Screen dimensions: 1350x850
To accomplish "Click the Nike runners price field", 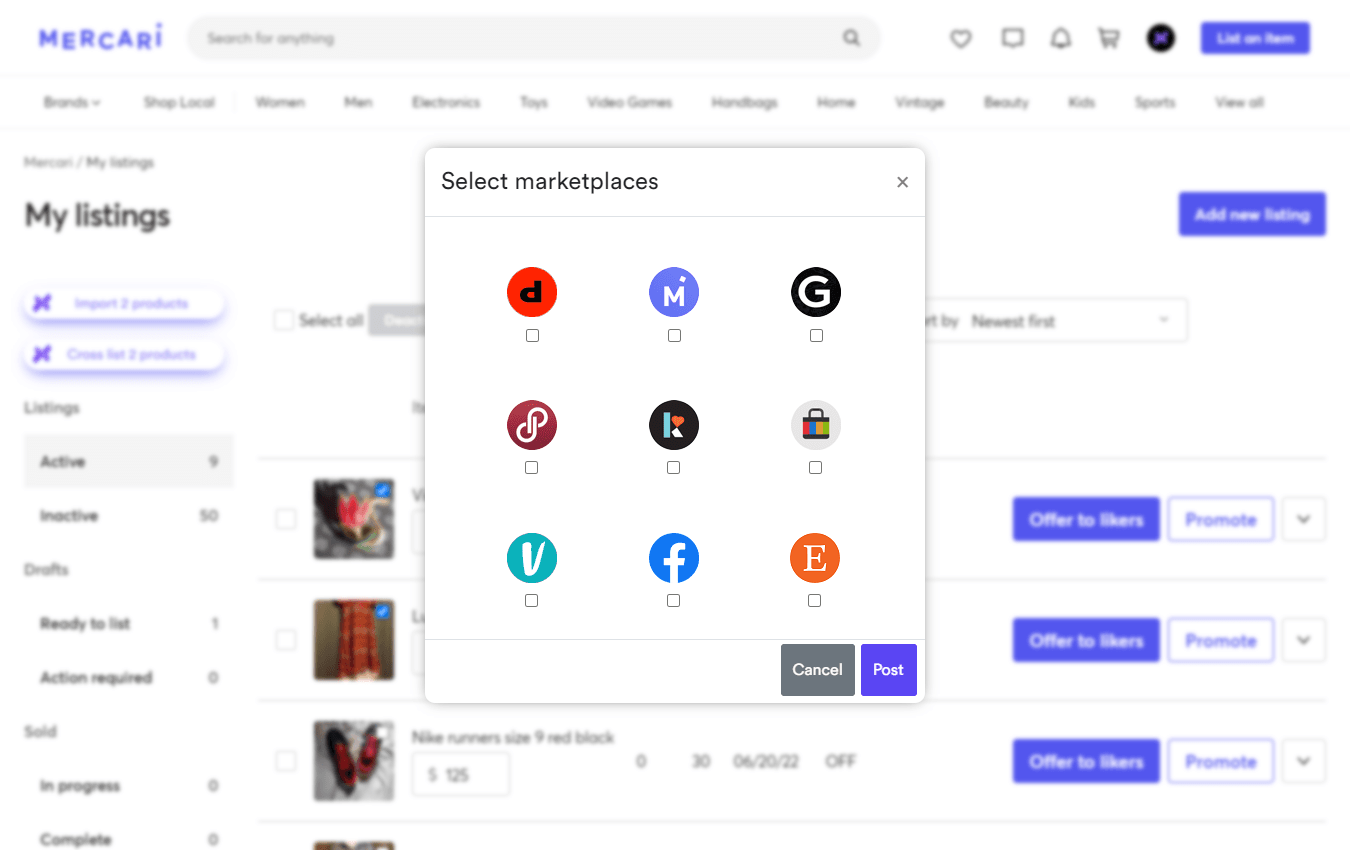I will [x=461, y=775].
